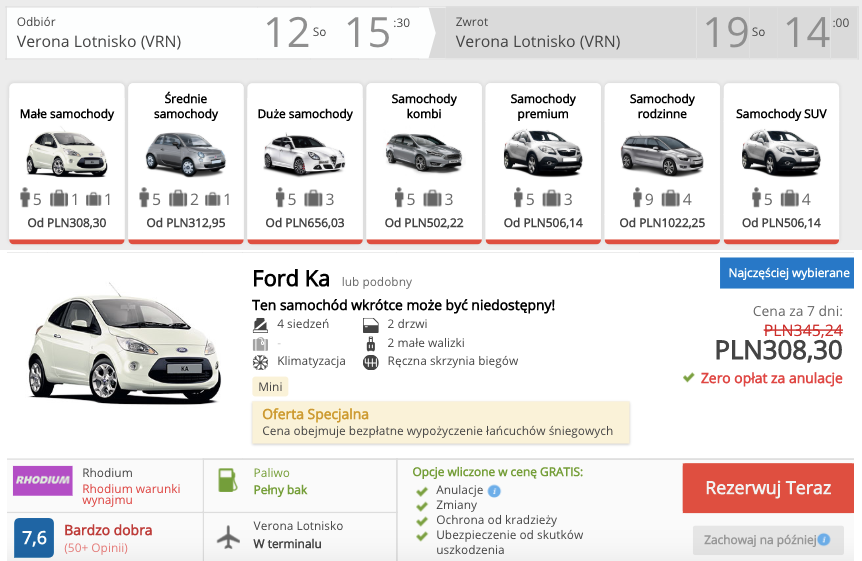Select the Samochody rodzinne category tab
This screenshot has height=561, width=862.
[662, 163]
